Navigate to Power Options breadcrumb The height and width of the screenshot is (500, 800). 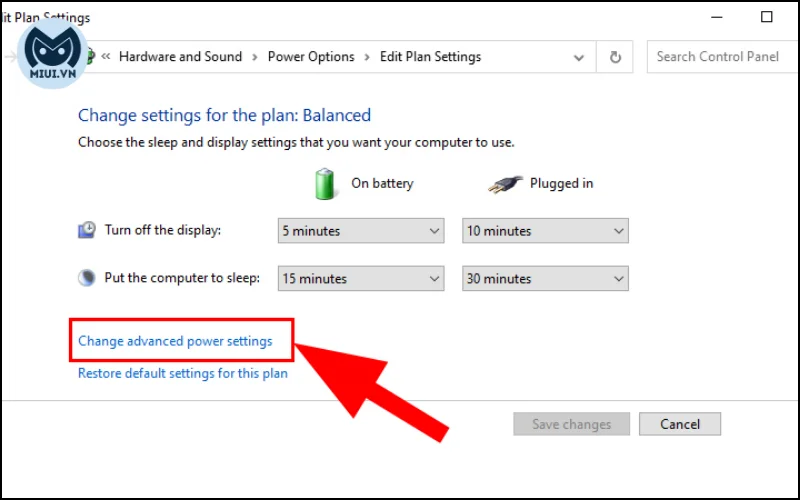[311, 57]
